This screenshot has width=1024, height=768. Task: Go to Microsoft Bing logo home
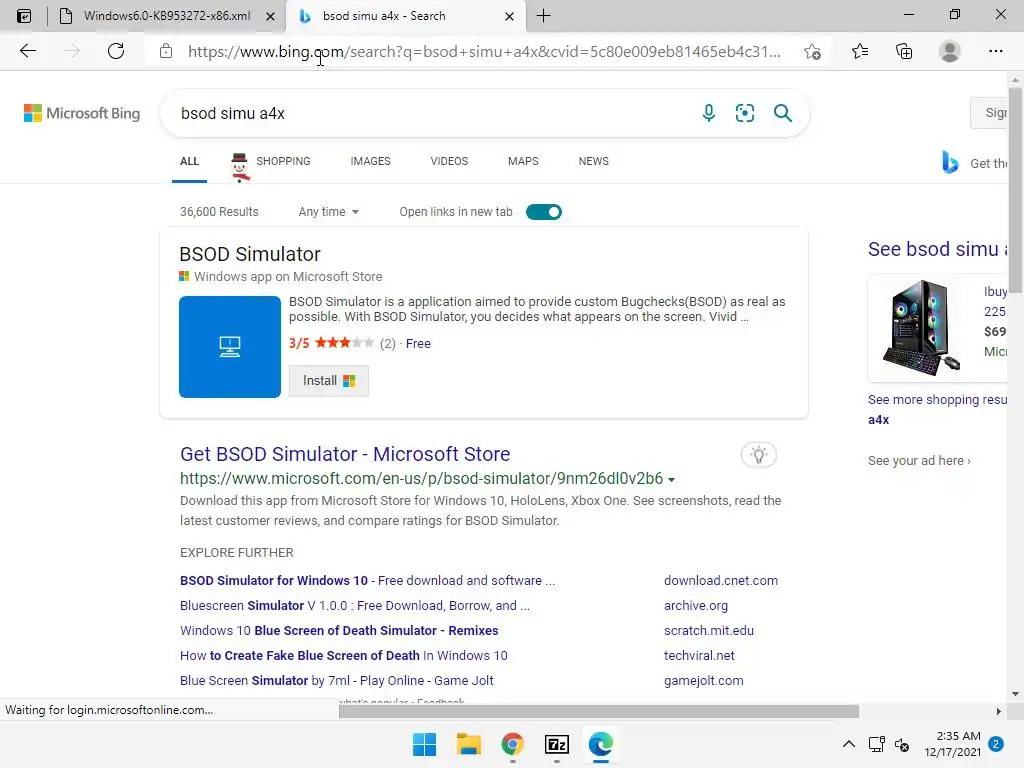click(82, 113)
